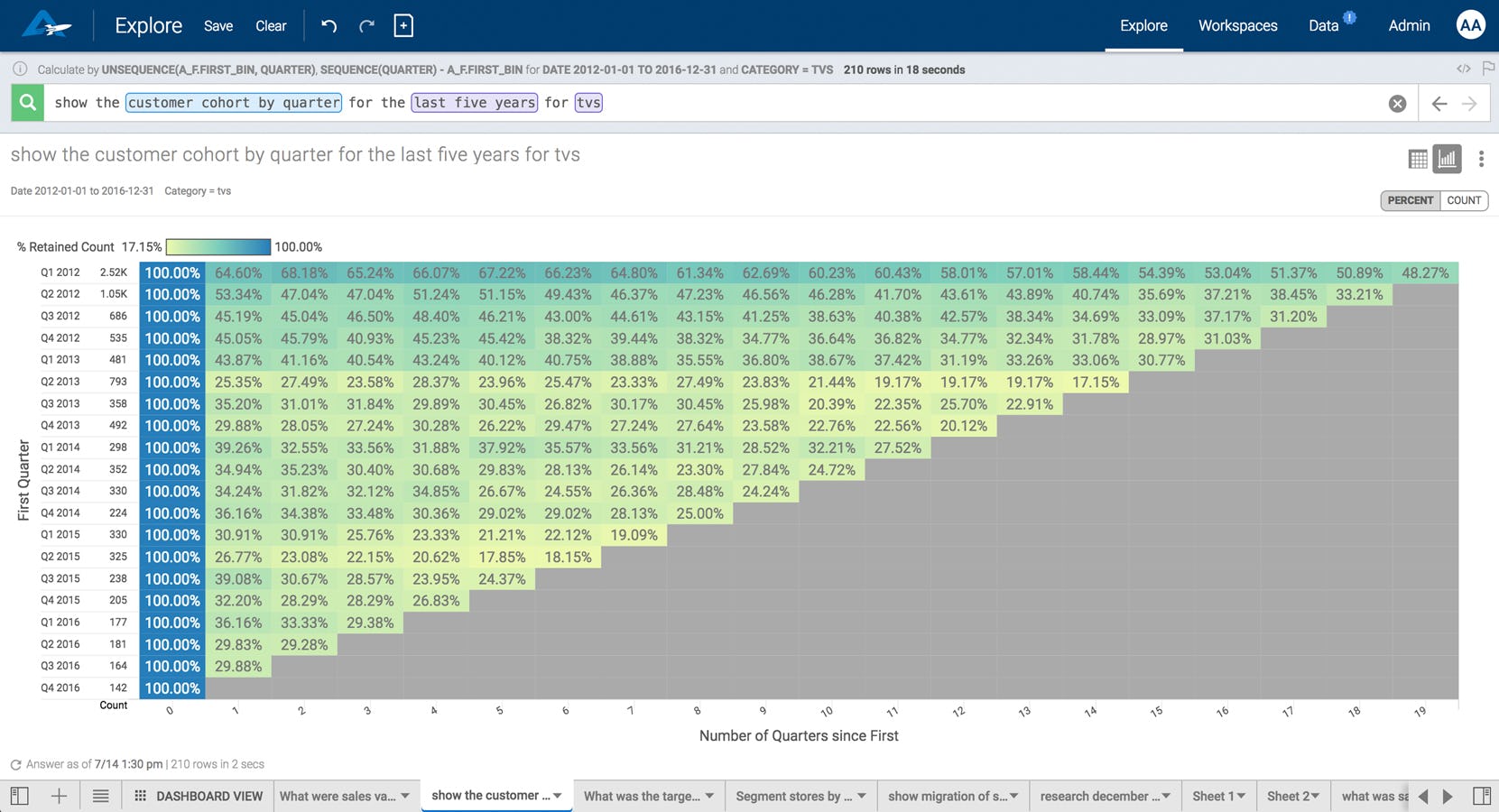
Task: Open the Data menu
Action: [1324, 26]
